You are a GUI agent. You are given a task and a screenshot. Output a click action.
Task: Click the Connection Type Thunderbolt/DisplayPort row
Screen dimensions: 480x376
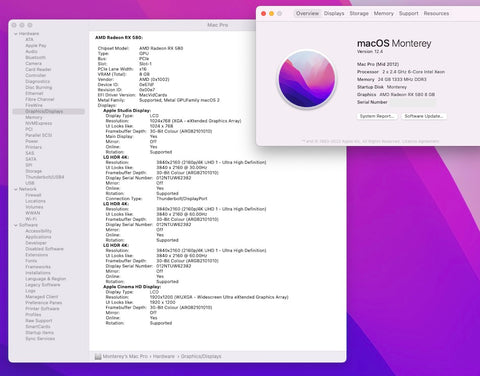[x=156, y=199]
